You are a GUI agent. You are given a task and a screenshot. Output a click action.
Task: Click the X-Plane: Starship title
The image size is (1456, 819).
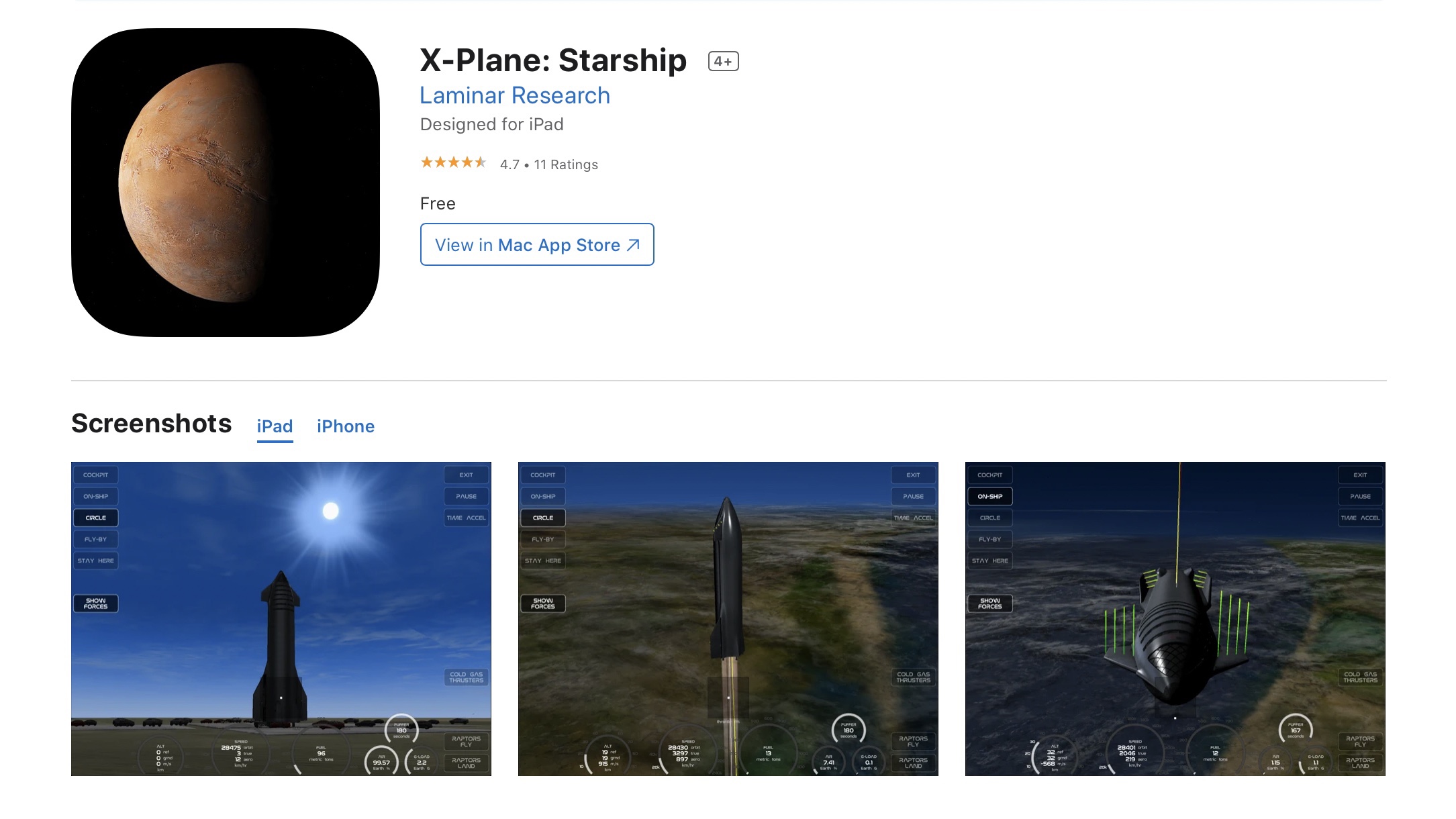tap(553, 60)
